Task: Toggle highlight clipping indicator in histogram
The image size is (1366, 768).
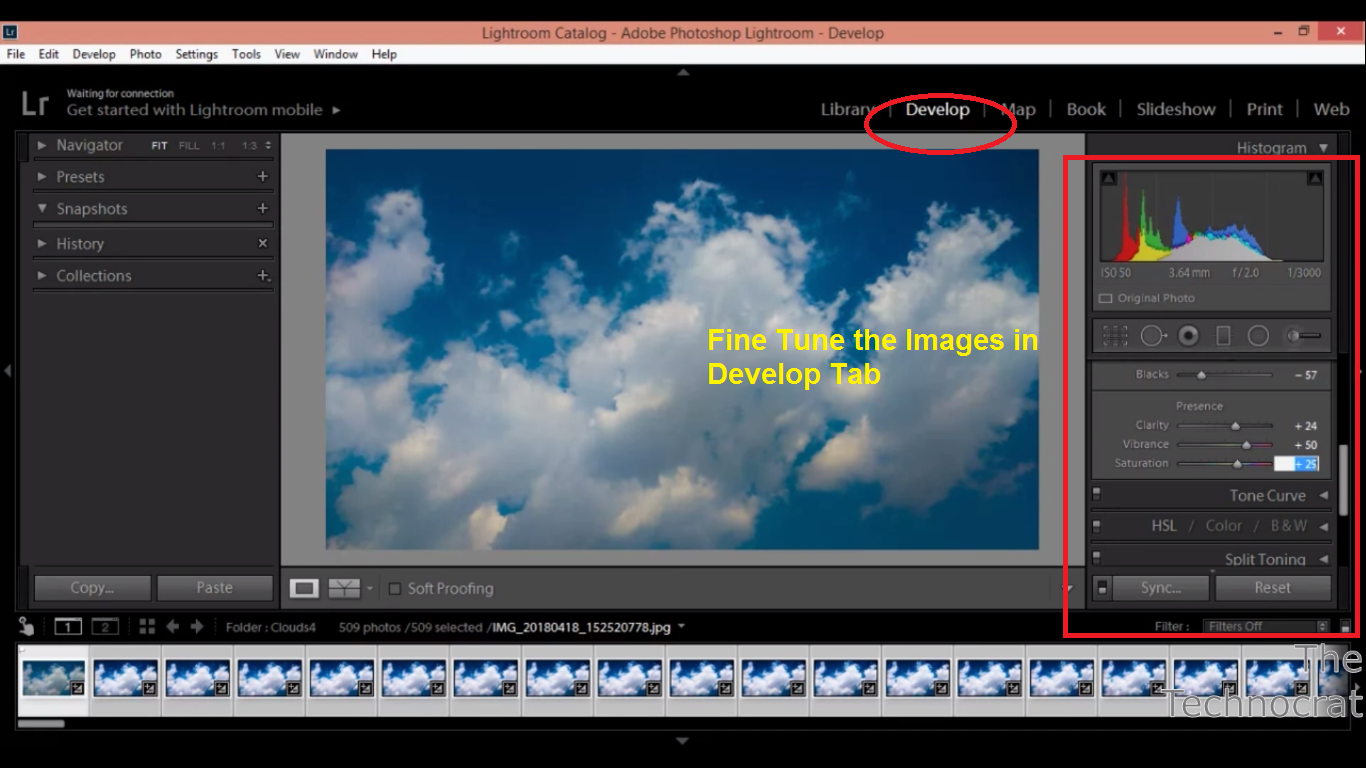Action: click(1315, 178)
